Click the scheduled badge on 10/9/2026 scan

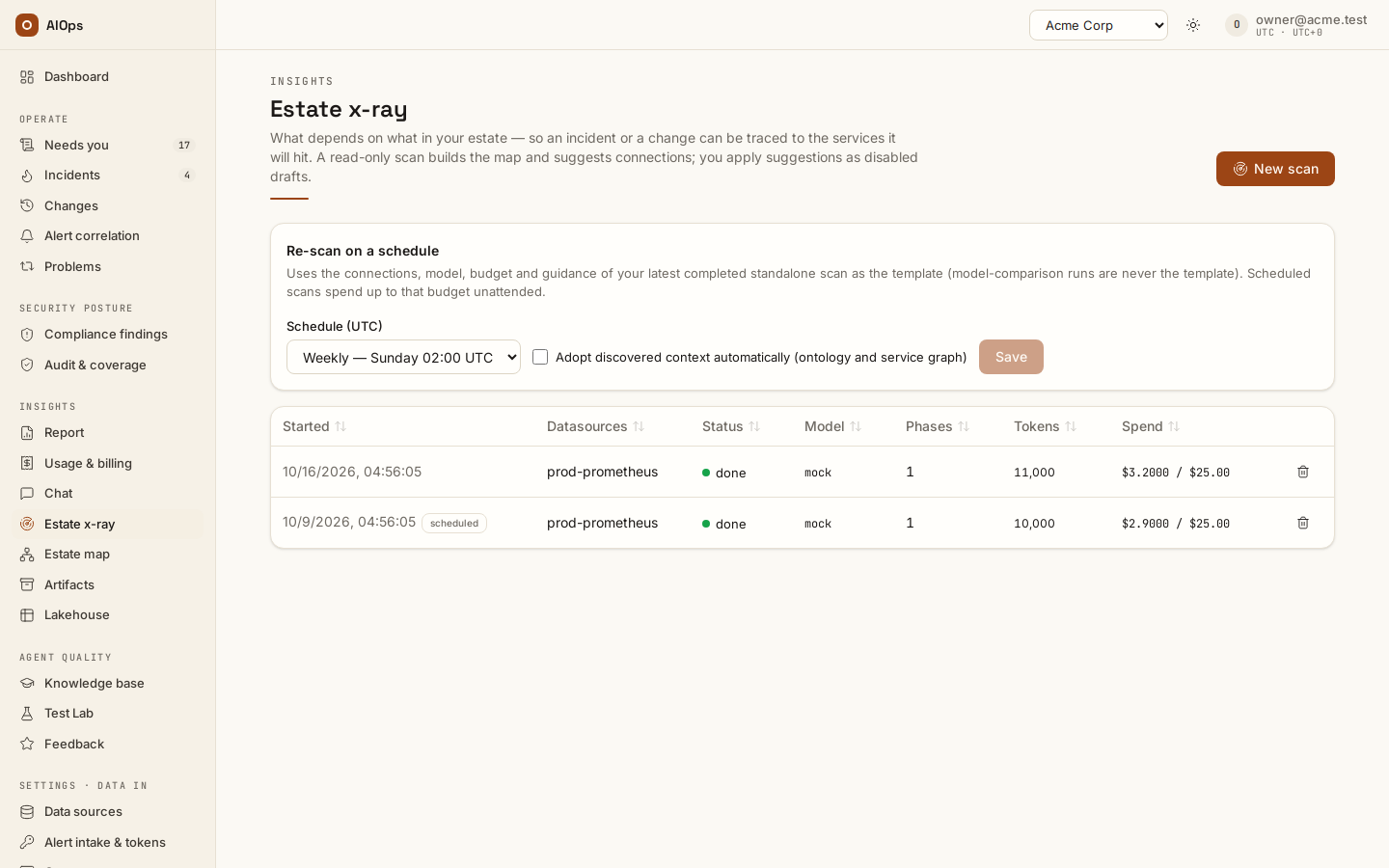454,524
